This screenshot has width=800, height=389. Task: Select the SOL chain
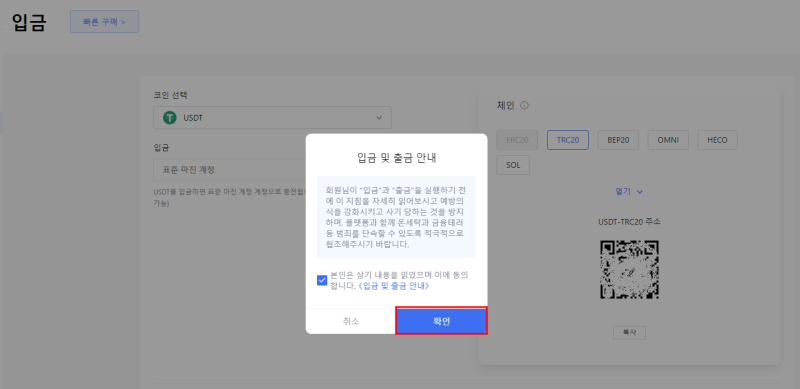click(513, 165)
